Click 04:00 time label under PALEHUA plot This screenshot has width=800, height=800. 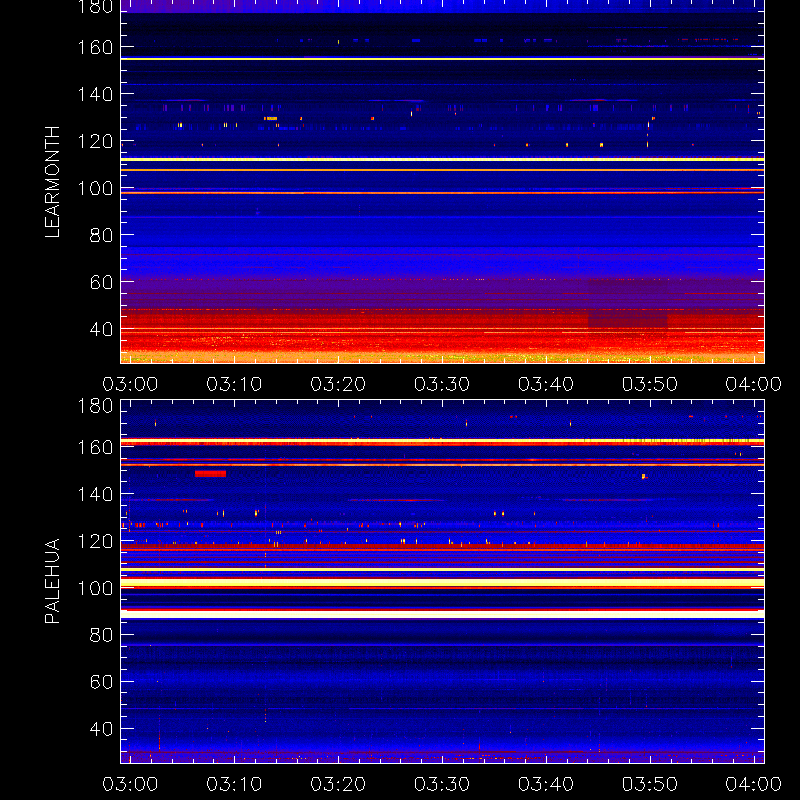coord(754,784)
